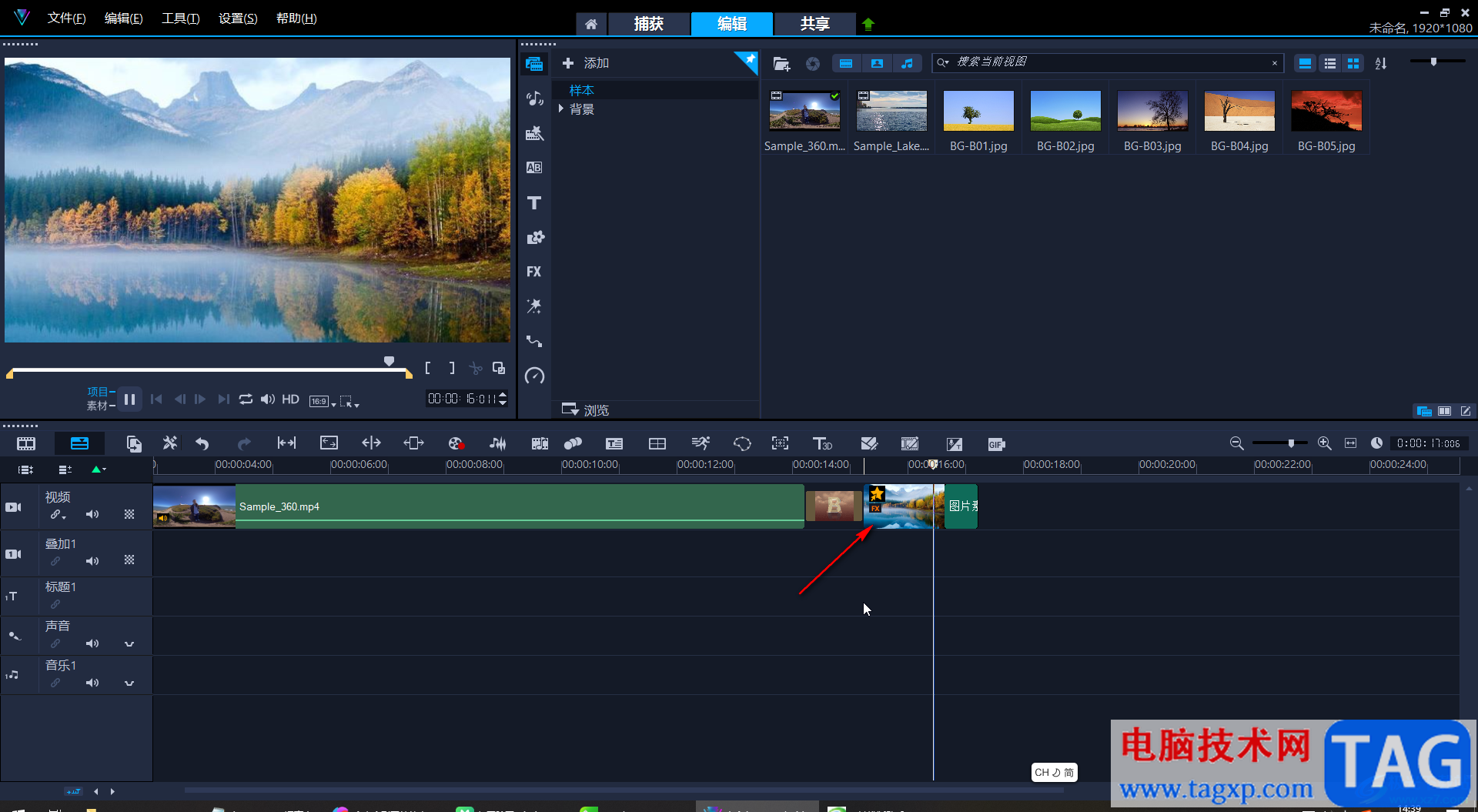Expand the 声音 track options chevron
The image size is (1478, 812).
129,643
